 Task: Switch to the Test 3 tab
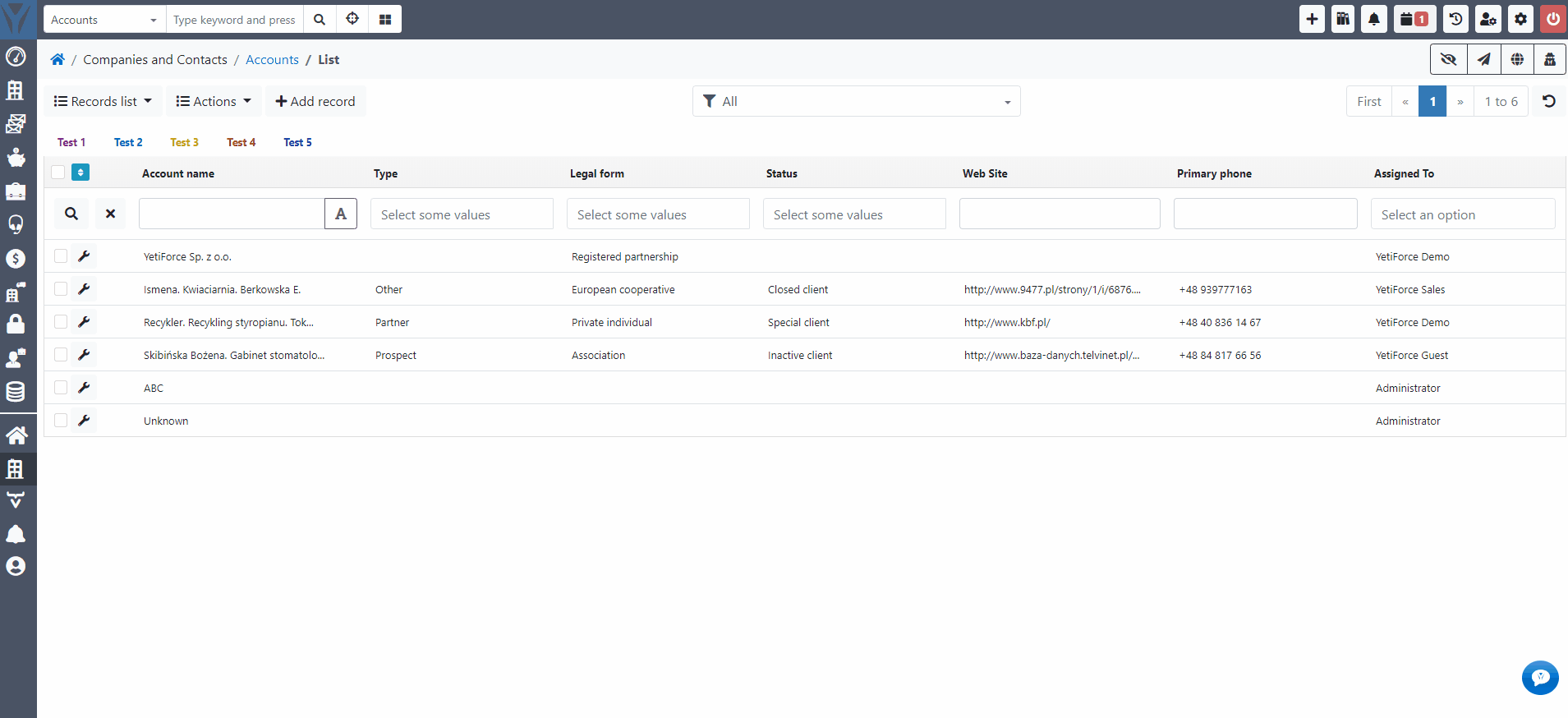click(x=184, y=142)
